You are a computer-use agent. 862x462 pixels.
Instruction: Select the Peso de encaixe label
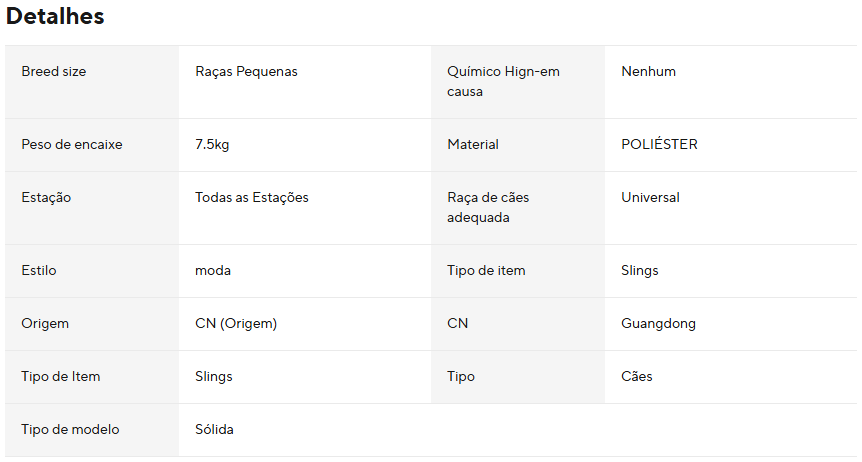click(72, 145)
